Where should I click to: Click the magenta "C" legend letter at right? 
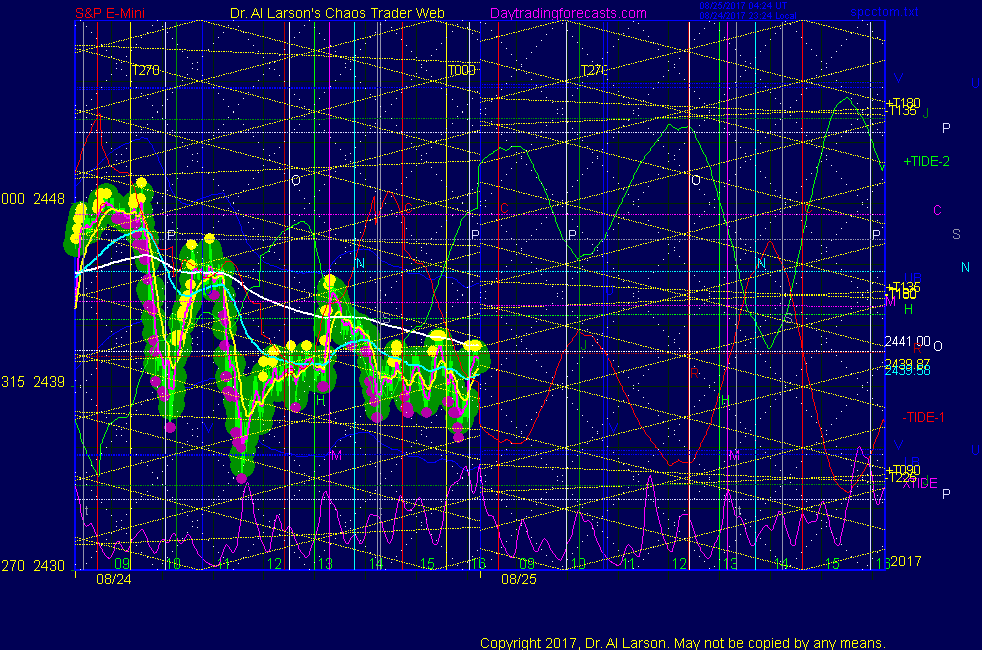(x=938, y=210)
